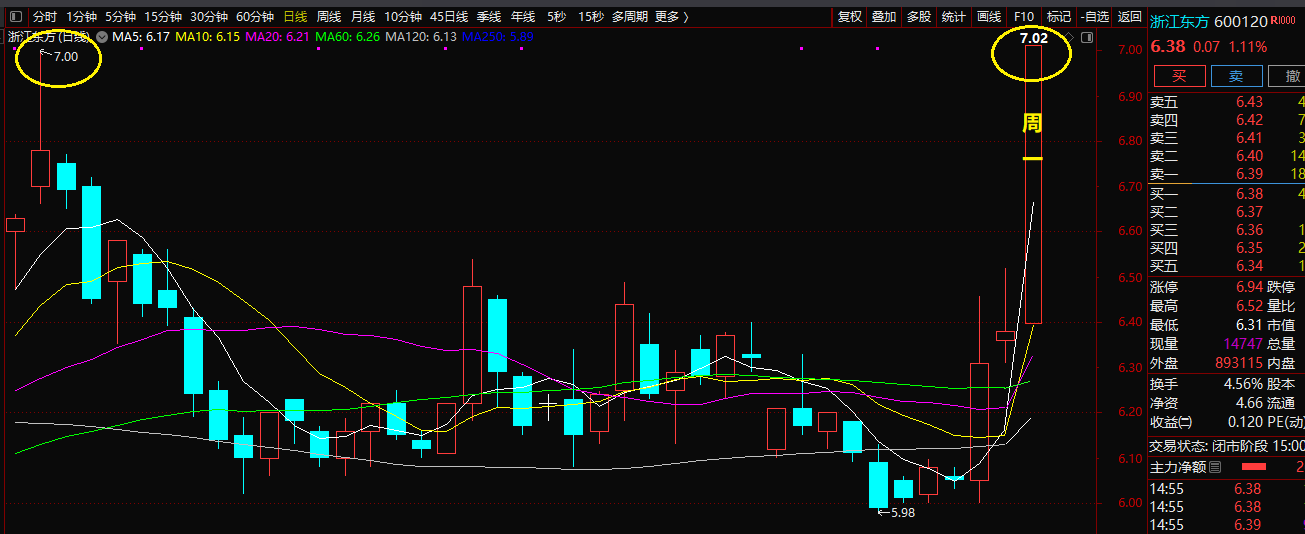
Task: Click 外盘 value 893115
Action: click(x=1239, y=363)
